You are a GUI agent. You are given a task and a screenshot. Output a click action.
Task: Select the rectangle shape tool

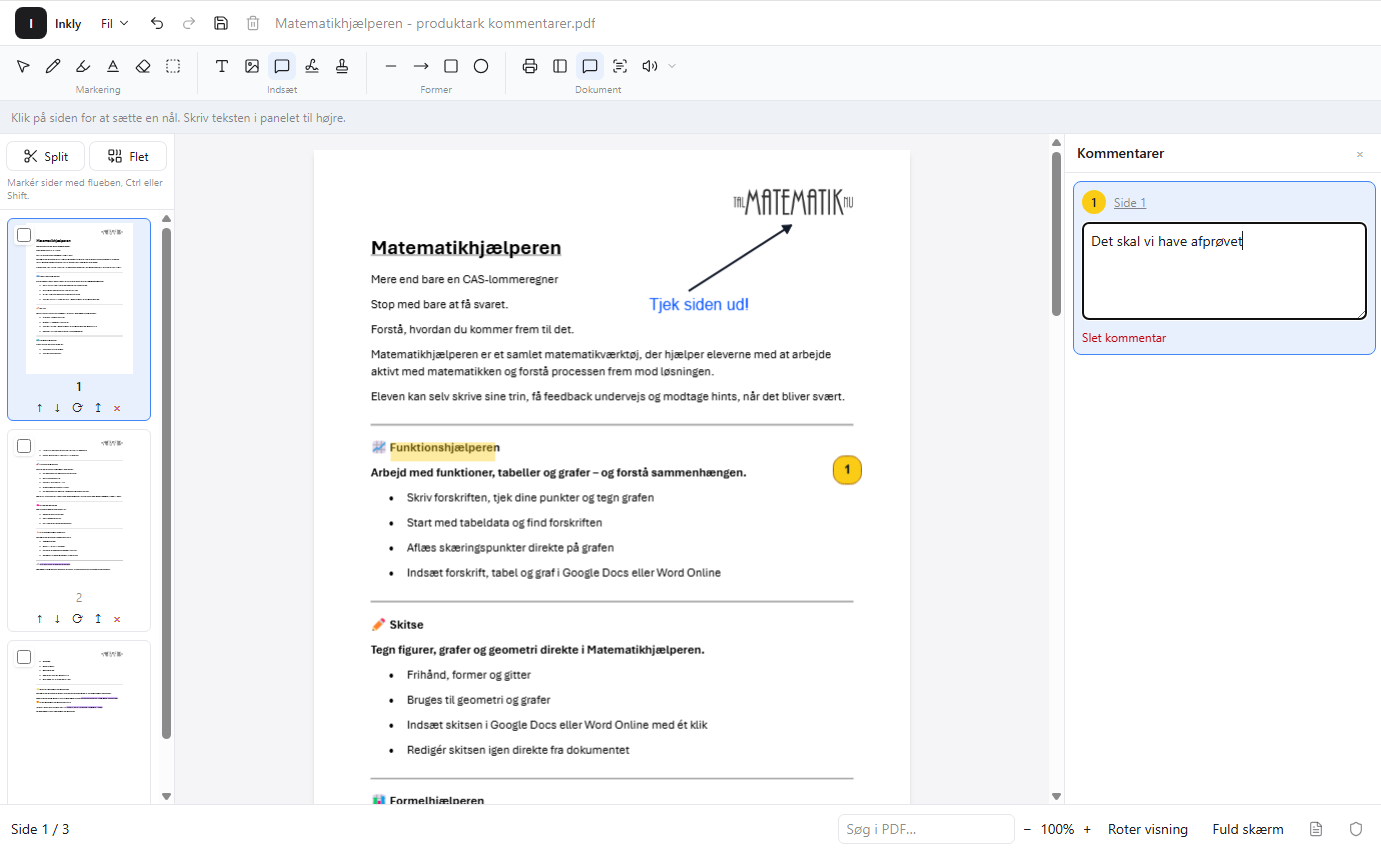[x=451, y=66]
